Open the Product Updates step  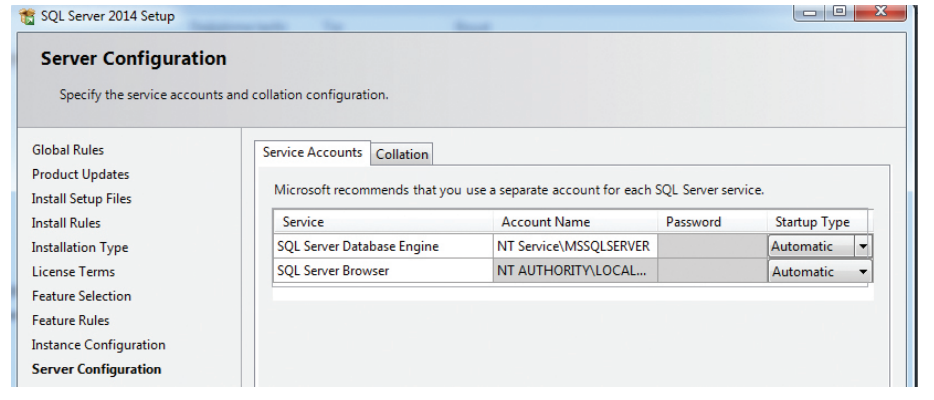click(80, 174)
